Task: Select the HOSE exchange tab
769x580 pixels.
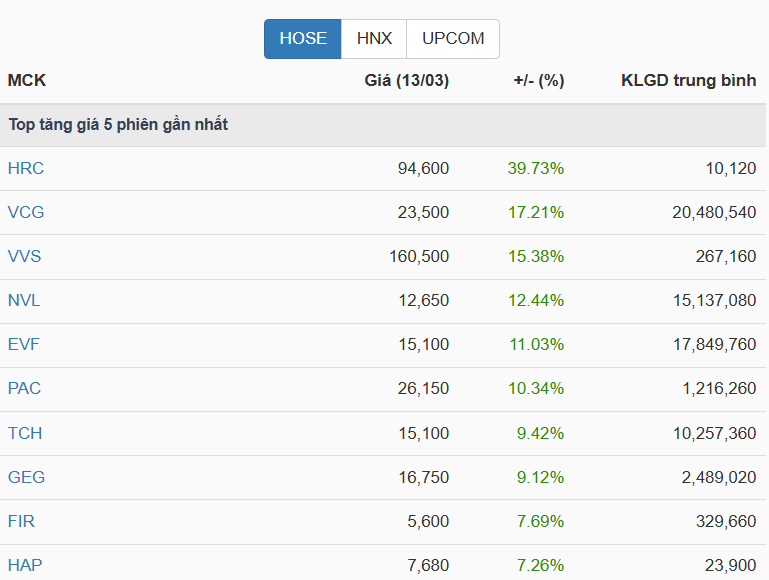Action: pyautogui.click(x=303, y=39)
